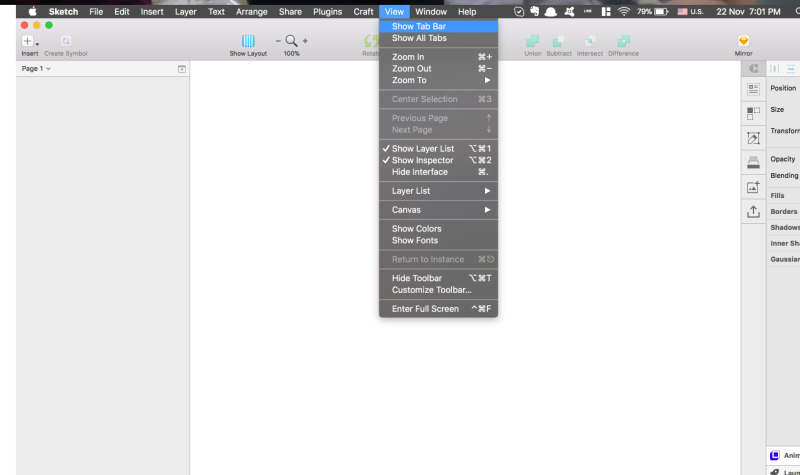The image size is (800, 475).
Task: Click the Subtract boolean operation icon
Action: tap(559, 41)
